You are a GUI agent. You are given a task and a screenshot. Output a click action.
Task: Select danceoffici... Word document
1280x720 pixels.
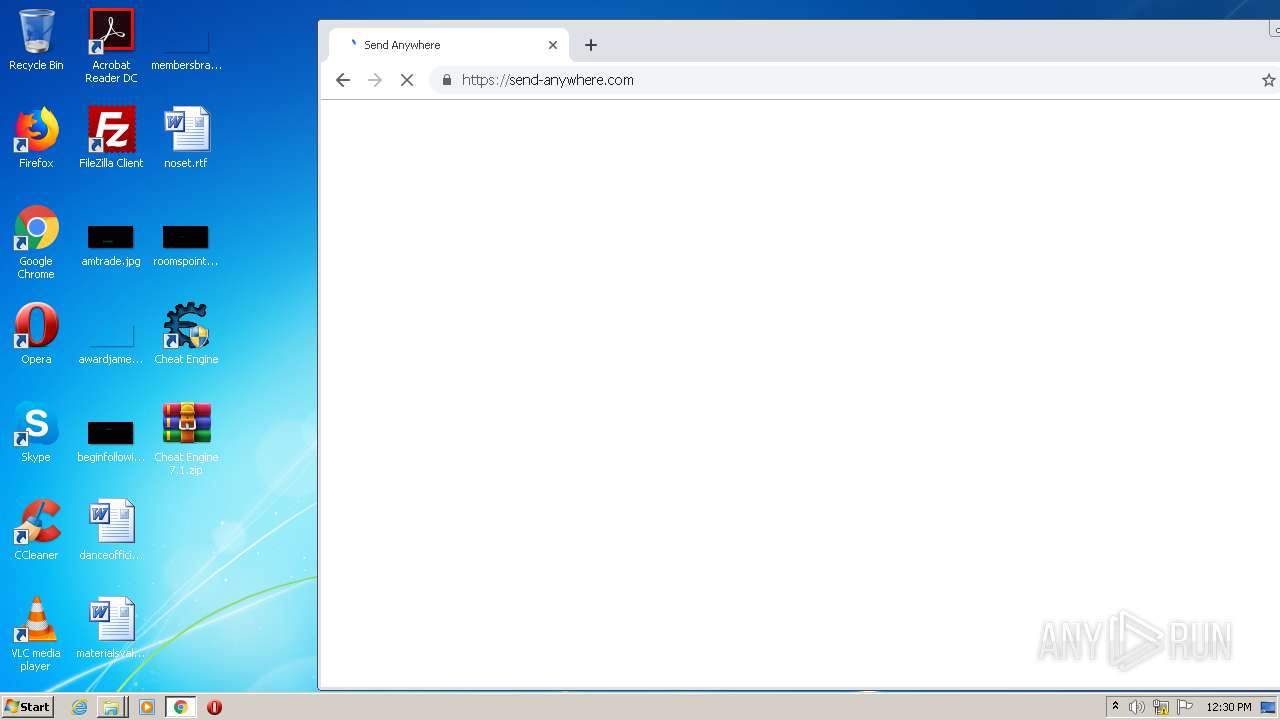coord(111,530)
